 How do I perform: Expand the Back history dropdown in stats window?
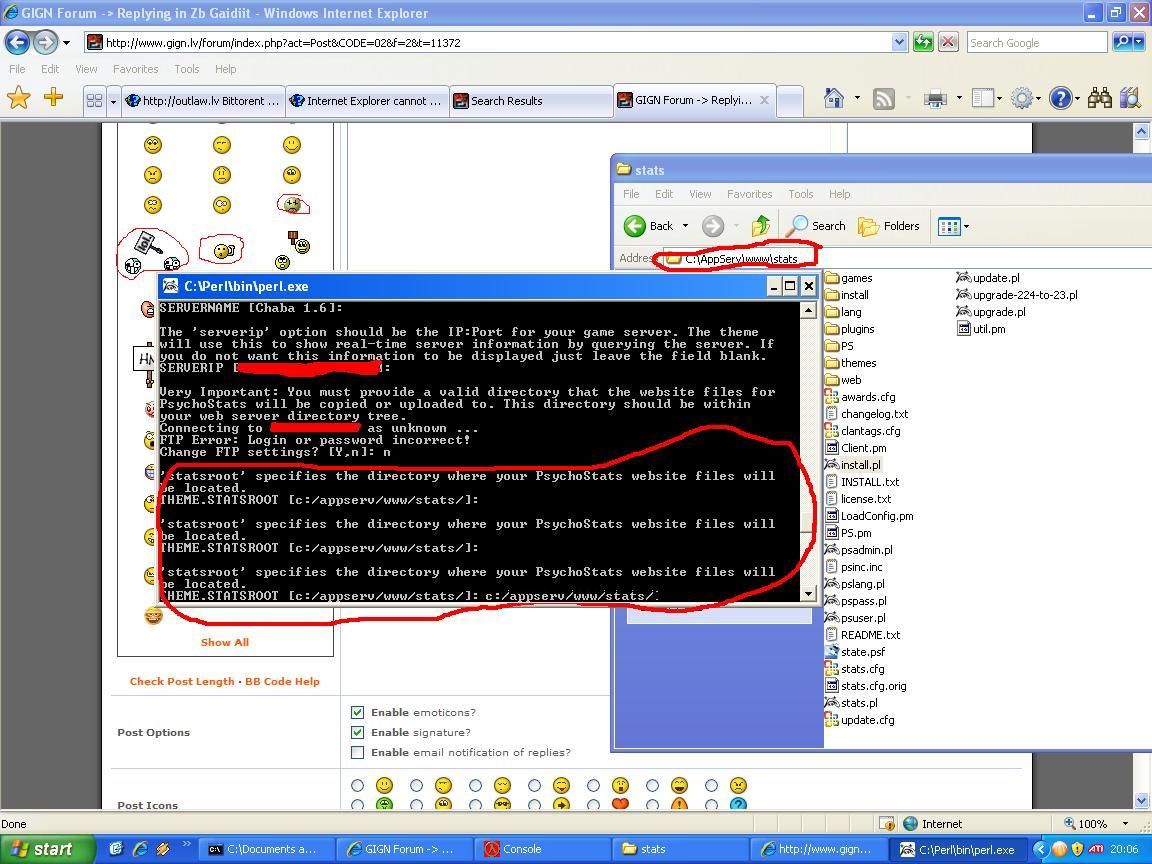[x=685, y=226]
